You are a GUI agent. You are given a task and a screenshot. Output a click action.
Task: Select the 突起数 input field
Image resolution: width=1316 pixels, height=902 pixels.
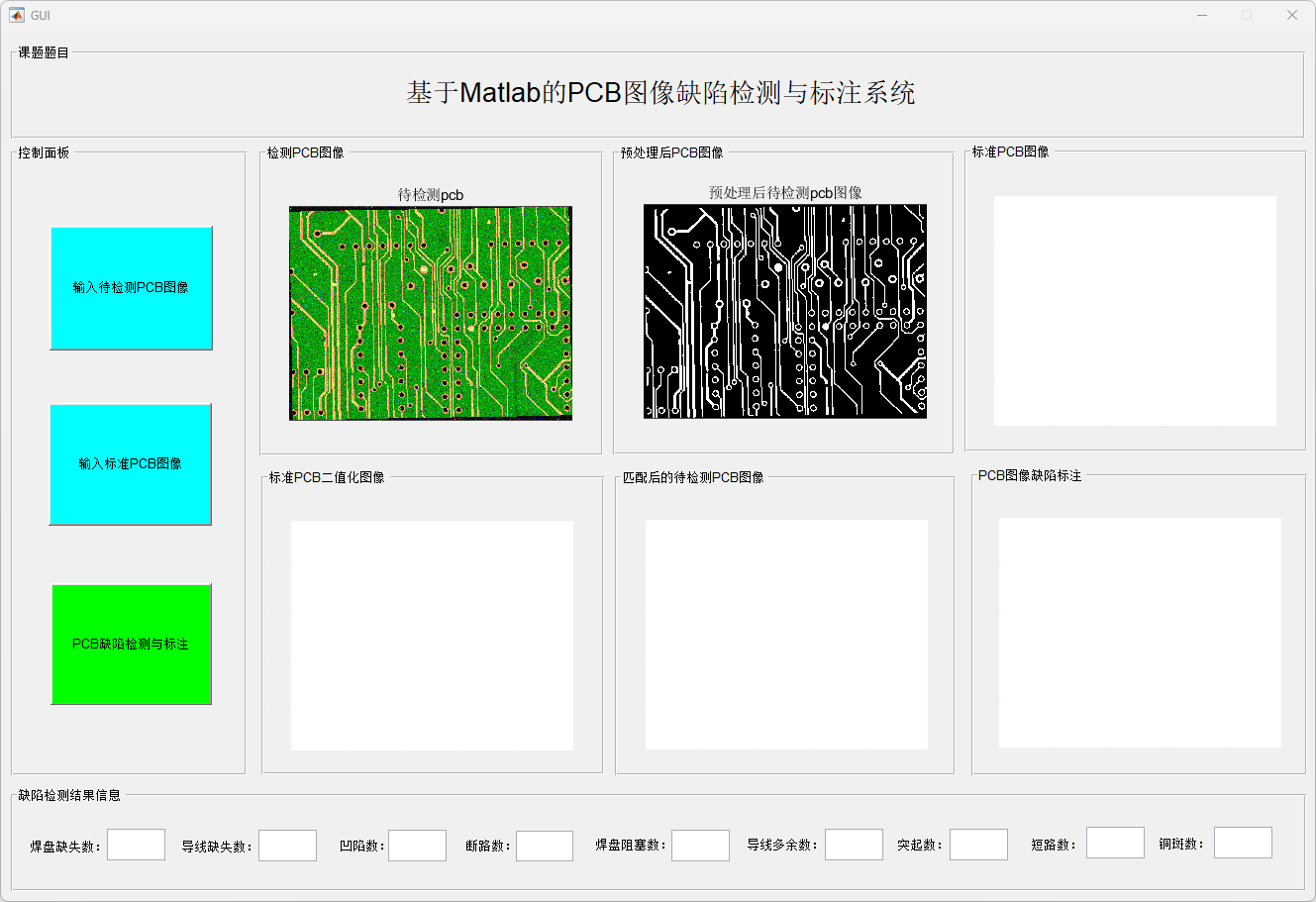978,845
